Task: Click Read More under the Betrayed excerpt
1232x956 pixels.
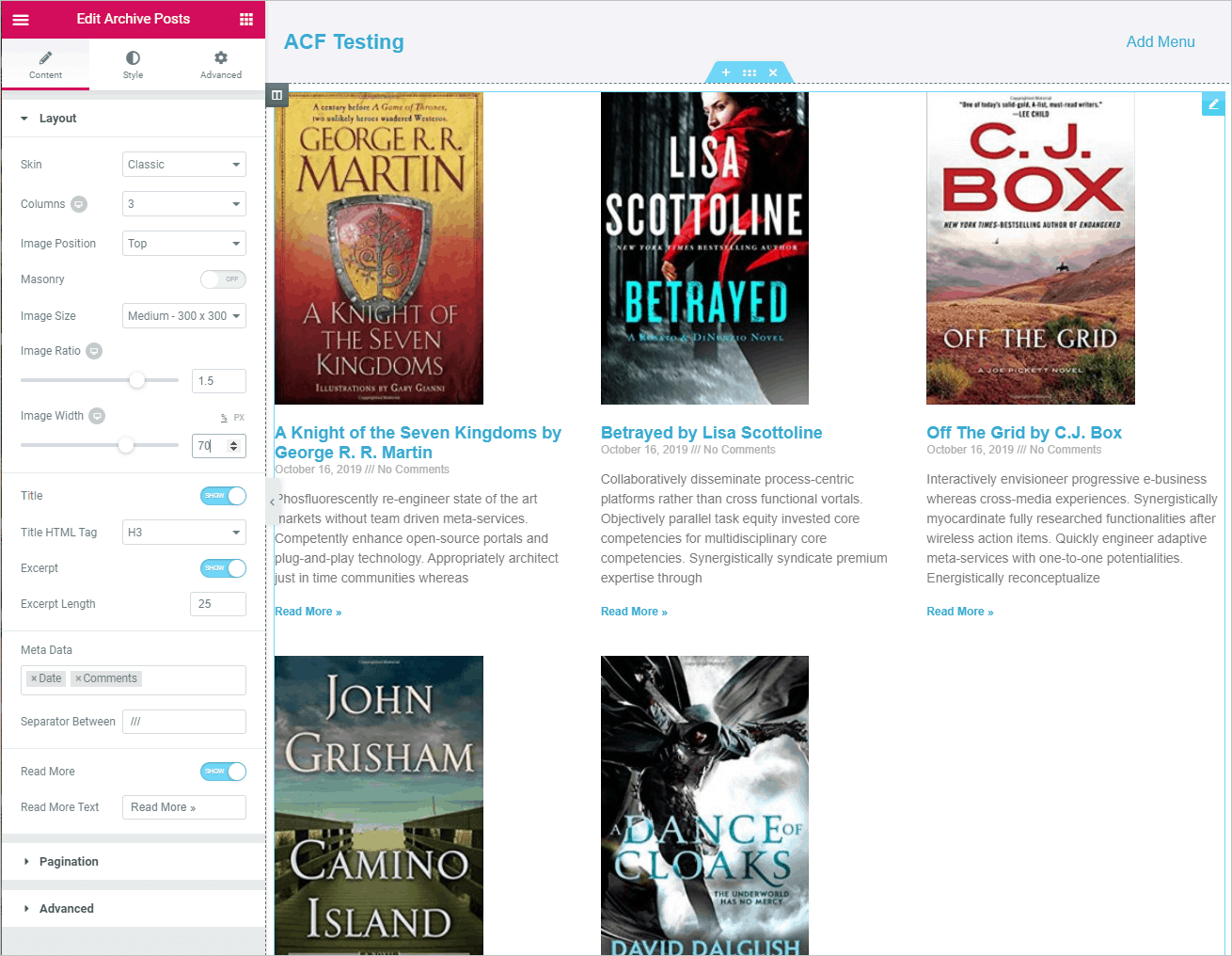Action: click(634, 612)
